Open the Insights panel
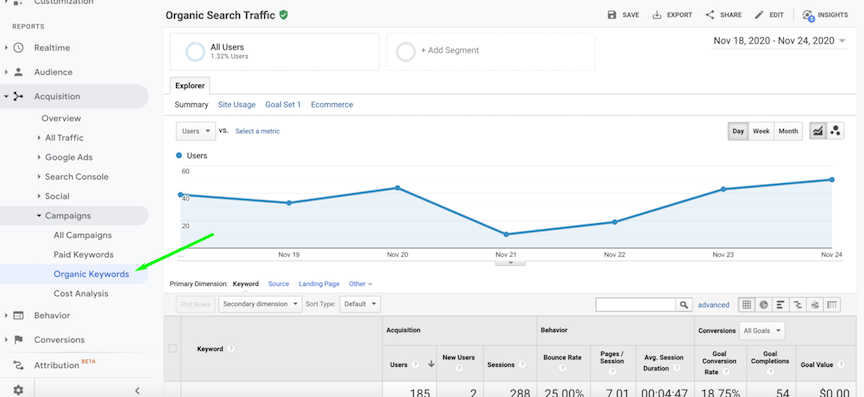This screenshot has width=864, height=397. (825, 15)
